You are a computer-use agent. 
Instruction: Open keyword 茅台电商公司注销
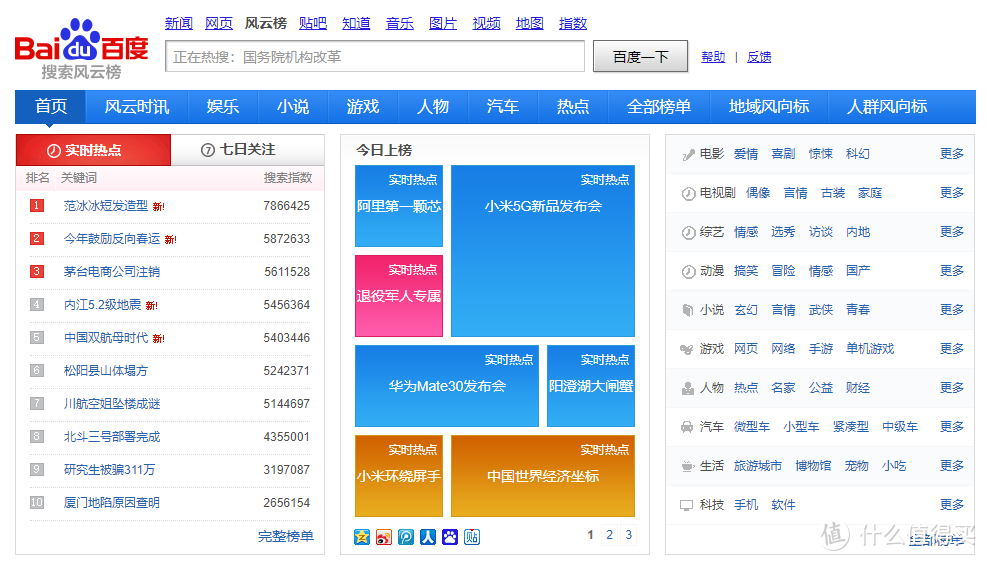click(112, 271)
